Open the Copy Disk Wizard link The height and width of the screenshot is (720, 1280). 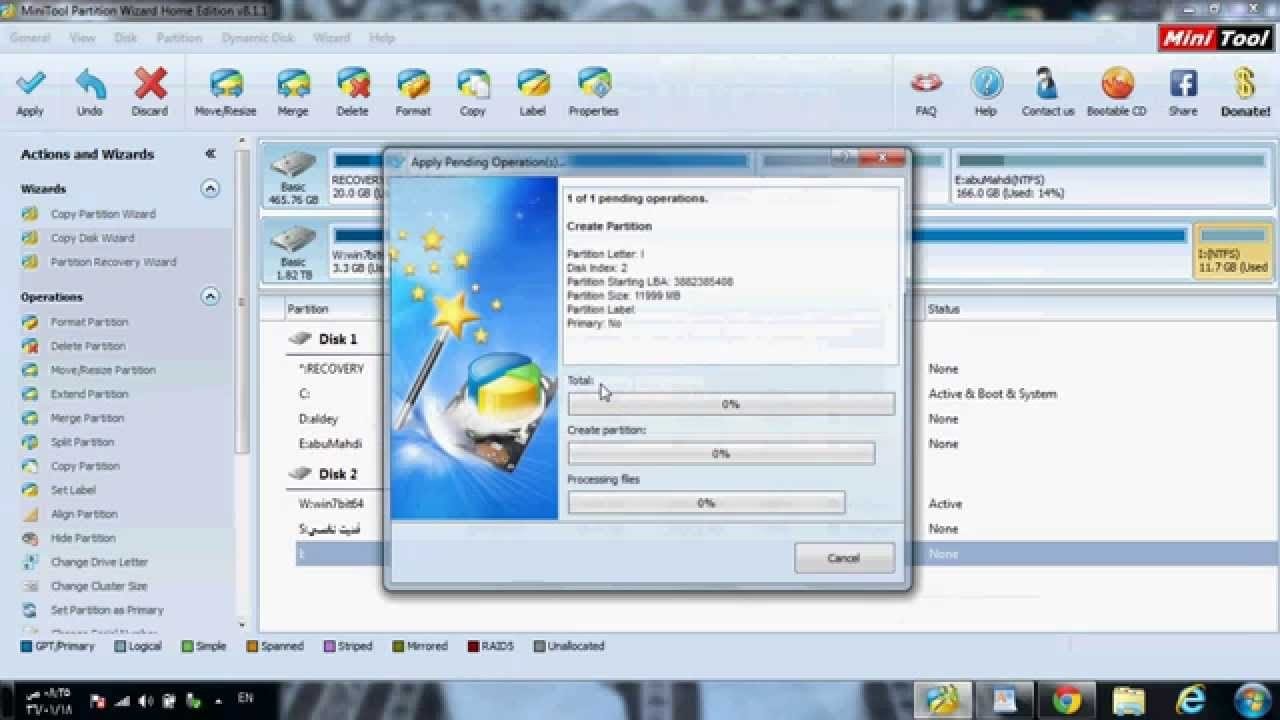pyautogui.click(x=92, y=238)
